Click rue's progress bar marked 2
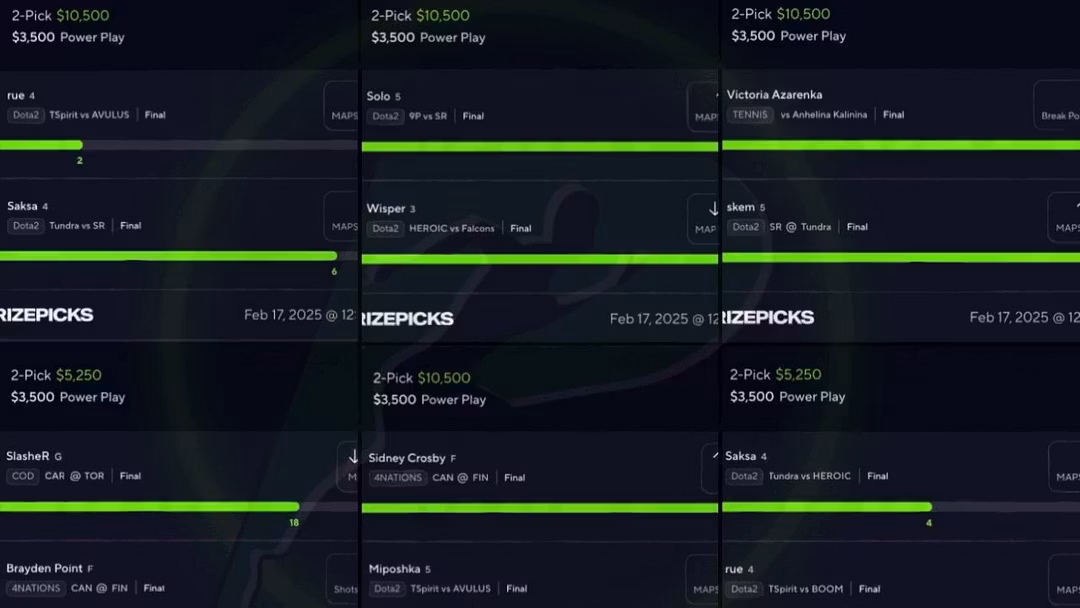 [179, 145]
